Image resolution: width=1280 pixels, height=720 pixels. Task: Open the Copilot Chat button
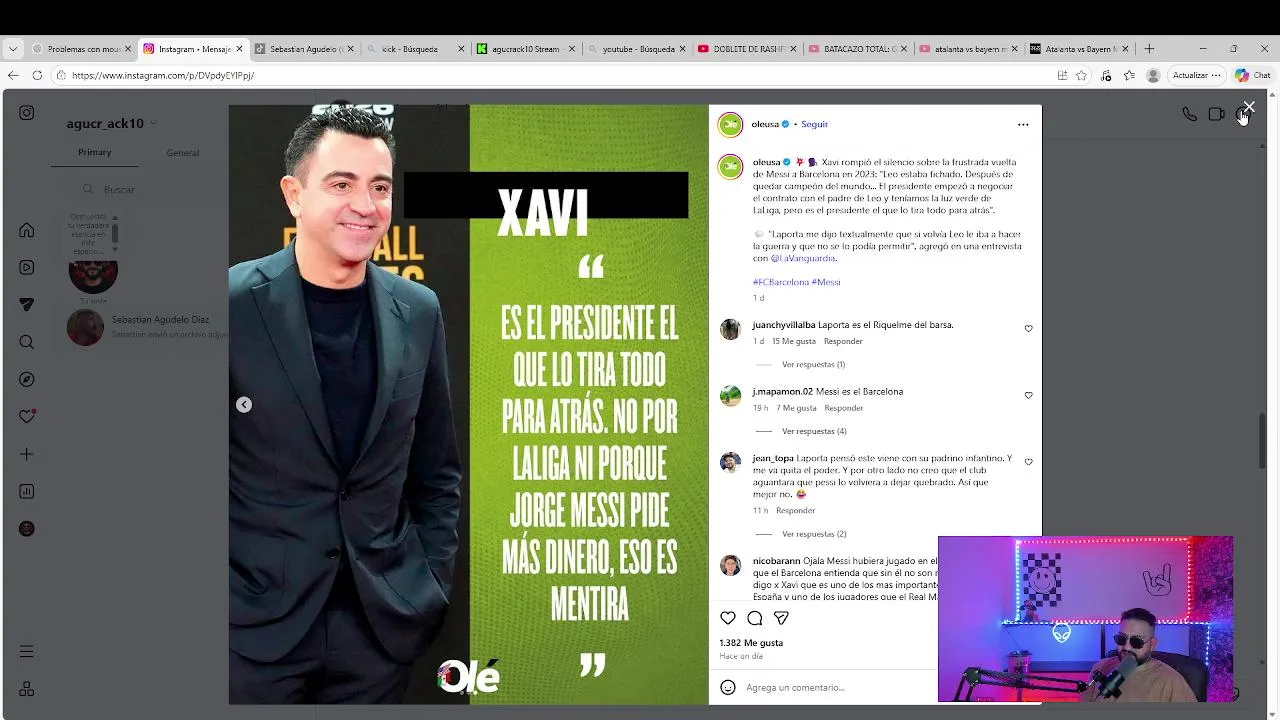pos(1253,75)
